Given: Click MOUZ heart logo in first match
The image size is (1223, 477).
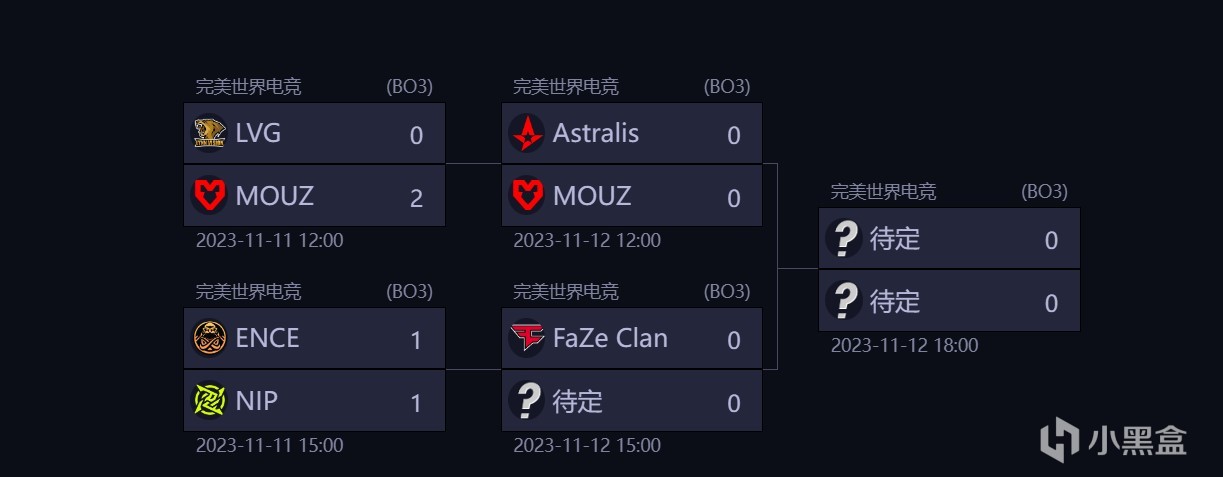Looking at the screenshot, I should [209, 196].
